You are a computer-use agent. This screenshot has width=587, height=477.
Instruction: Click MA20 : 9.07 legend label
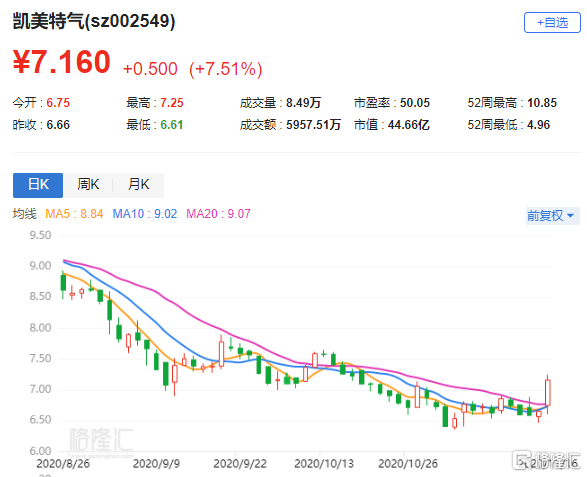tap(218, 214)
